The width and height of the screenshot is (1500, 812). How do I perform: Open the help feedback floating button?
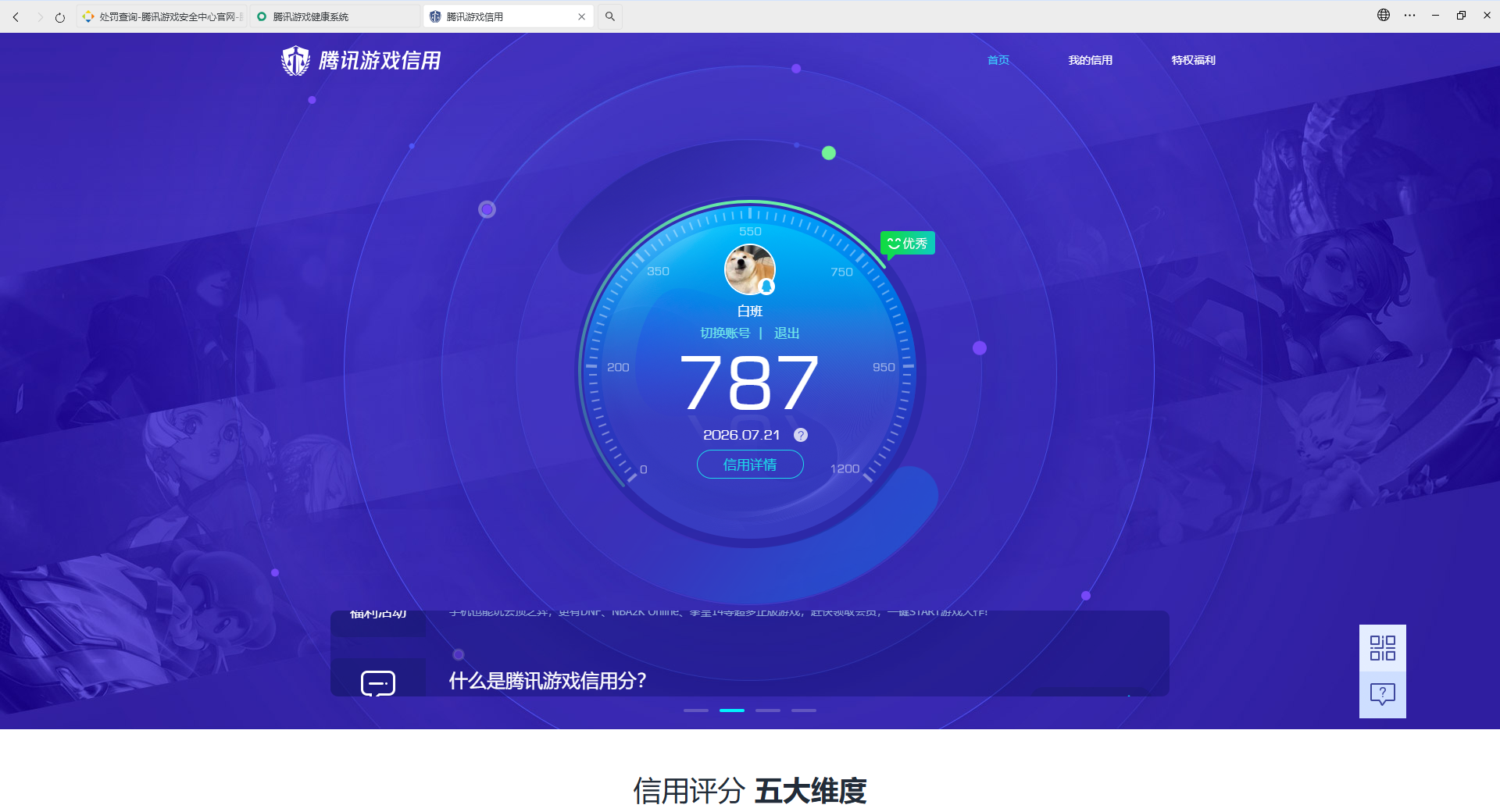pos(1383,694)
